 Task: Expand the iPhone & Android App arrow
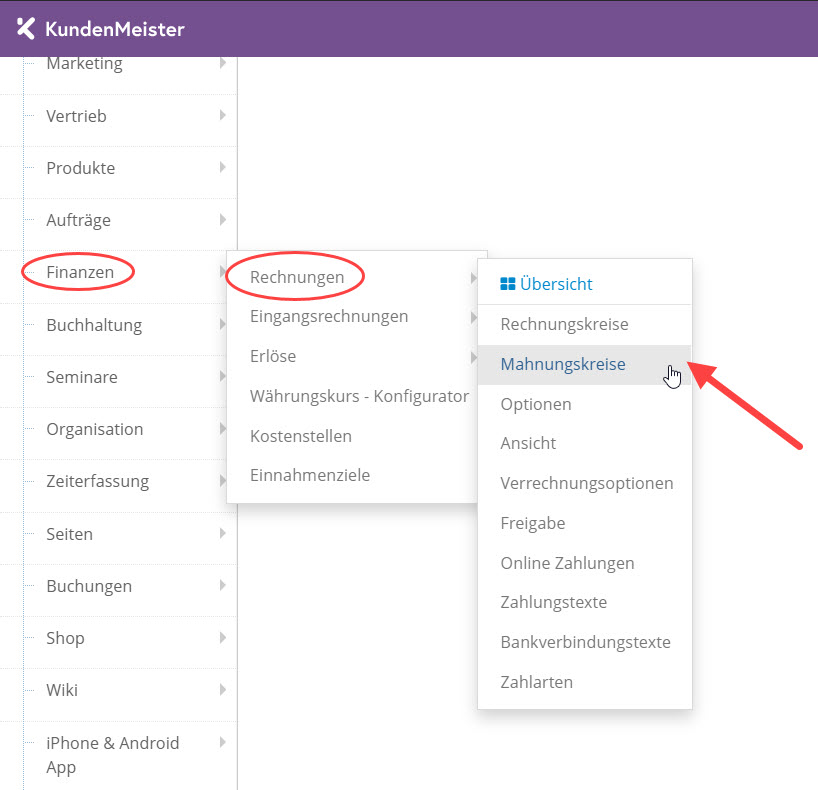[x=223, y=742]
